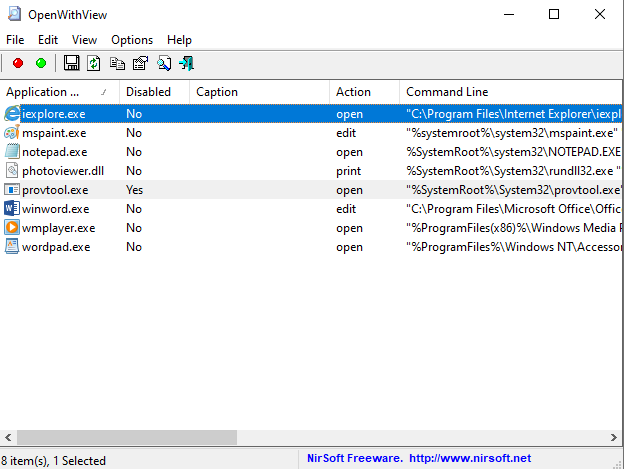624x469 pixels.
Task: Click the Refresh toolbar icon
Action: click(94, 63)
